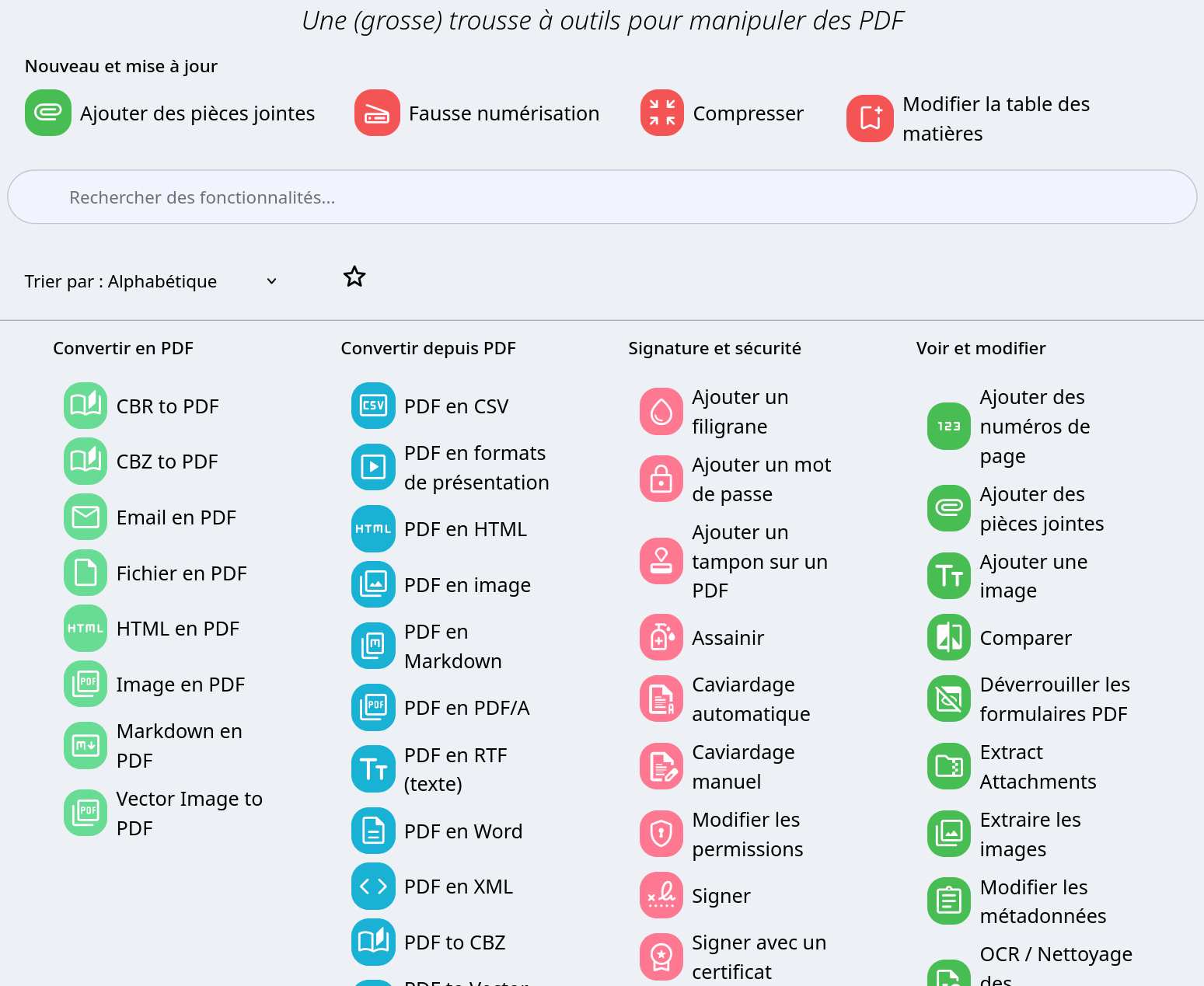The width and height of the screenshot is (1204, 986).
Task: Toggle the favorites star filter
Action: [x=354, y=277]
